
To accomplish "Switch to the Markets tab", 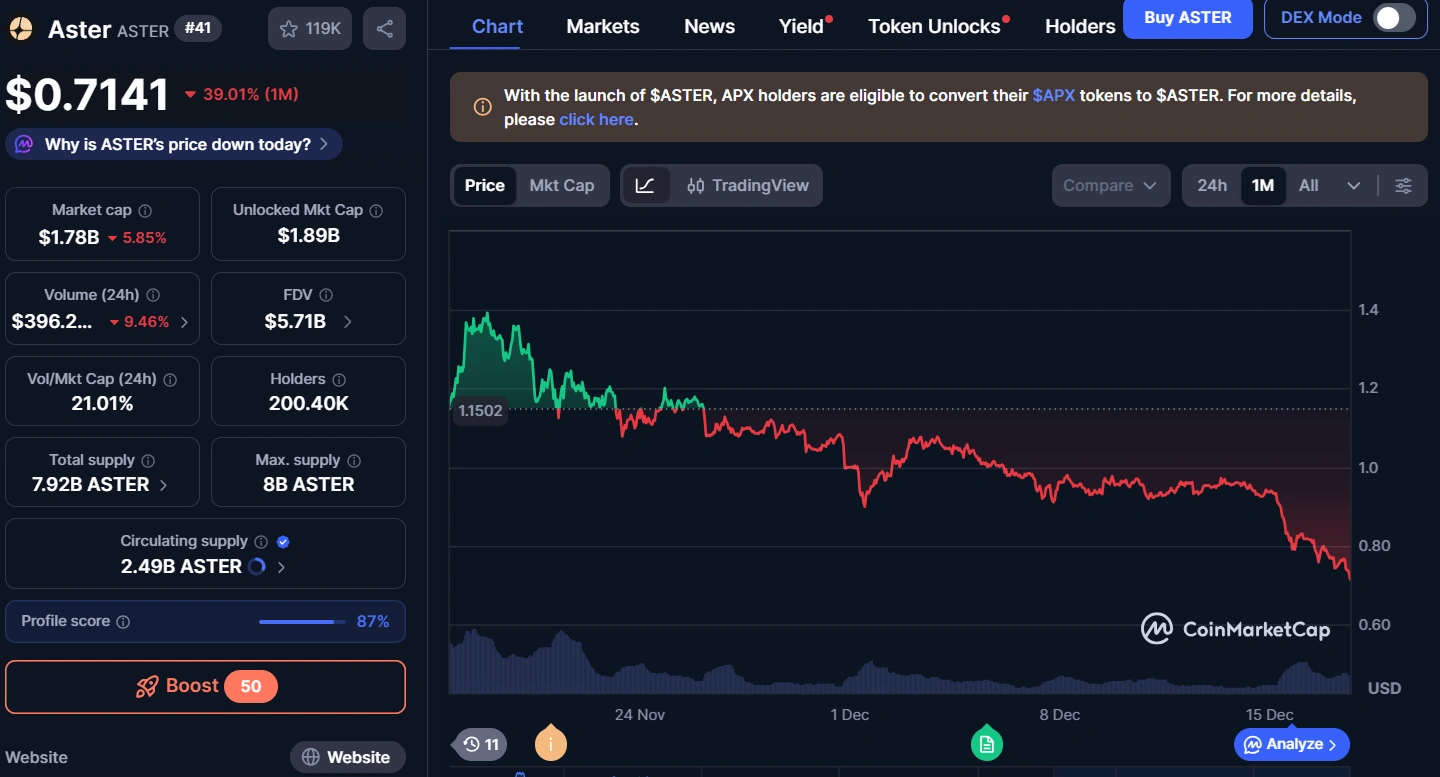I will (x=602, y=26).
